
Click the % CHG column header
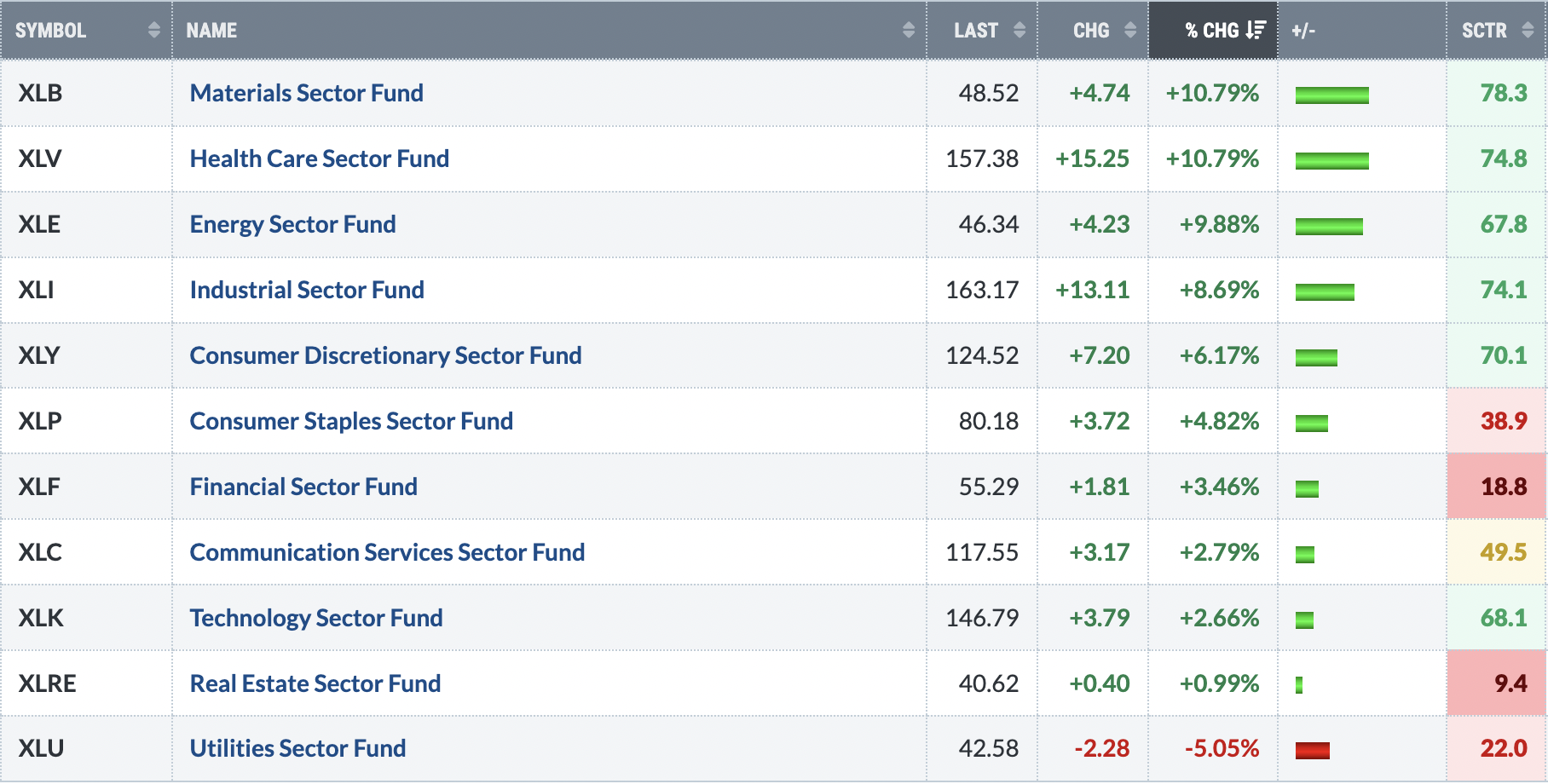coord(1213,31)
